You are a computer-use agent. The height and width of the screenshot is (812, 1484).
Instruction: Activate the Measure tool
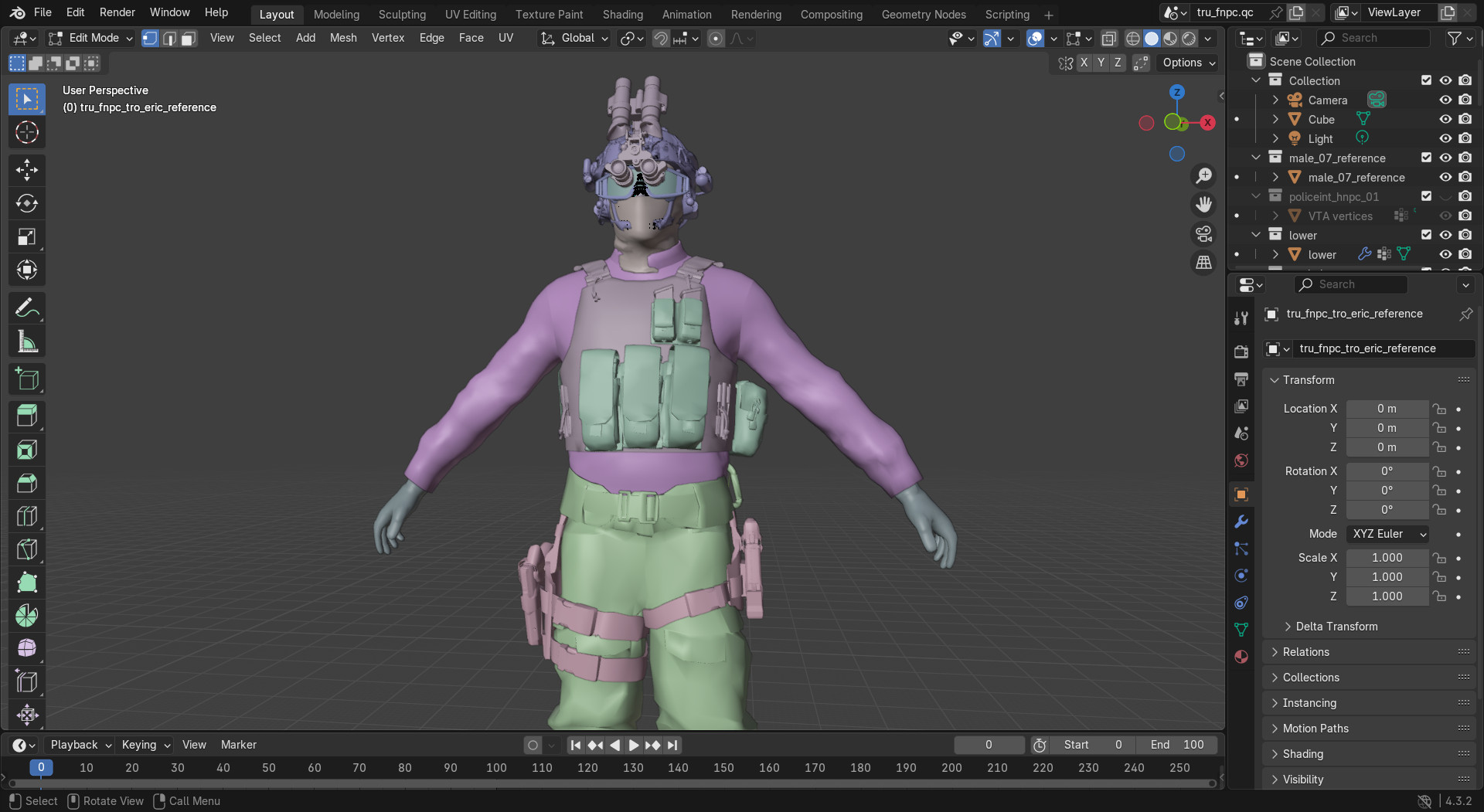pos(27,341)
